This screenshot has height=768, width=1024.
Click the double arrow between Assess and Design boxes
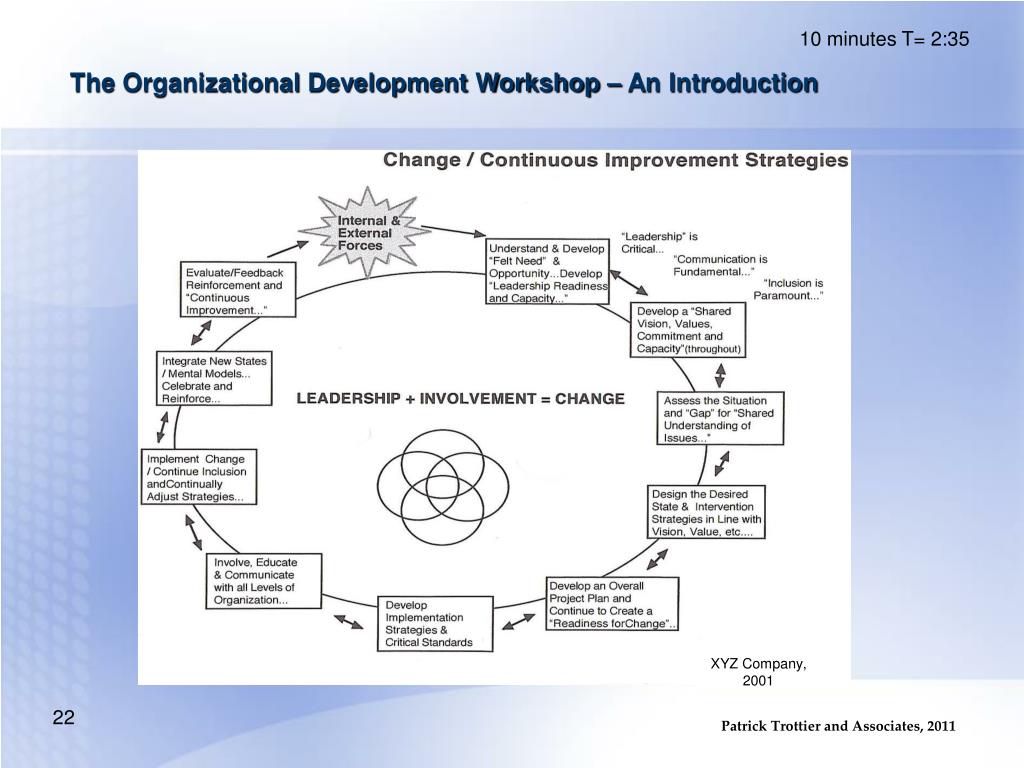(722, 463)
